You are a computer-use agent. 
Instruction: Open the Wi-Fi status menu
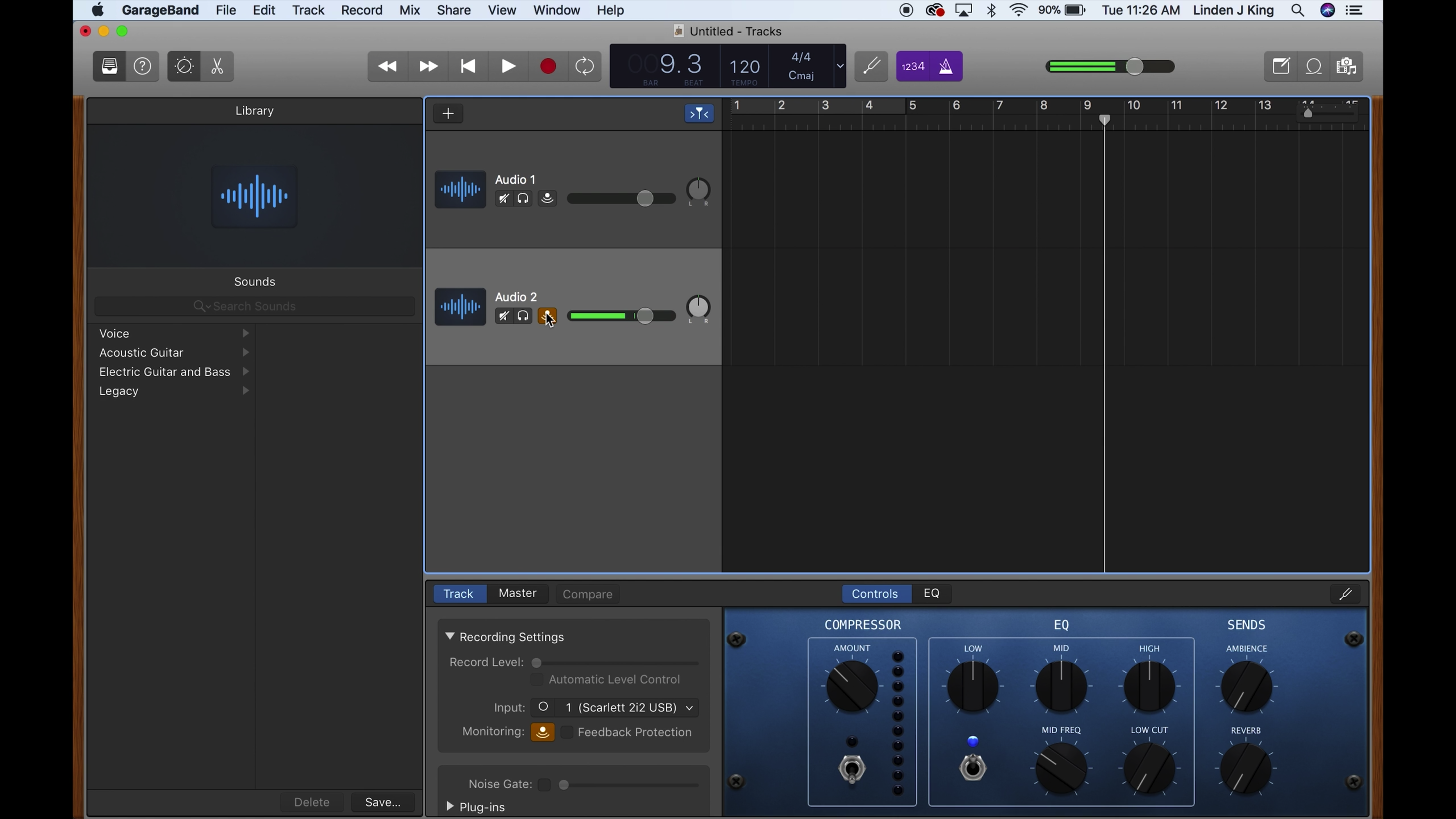pos(1019,10)
